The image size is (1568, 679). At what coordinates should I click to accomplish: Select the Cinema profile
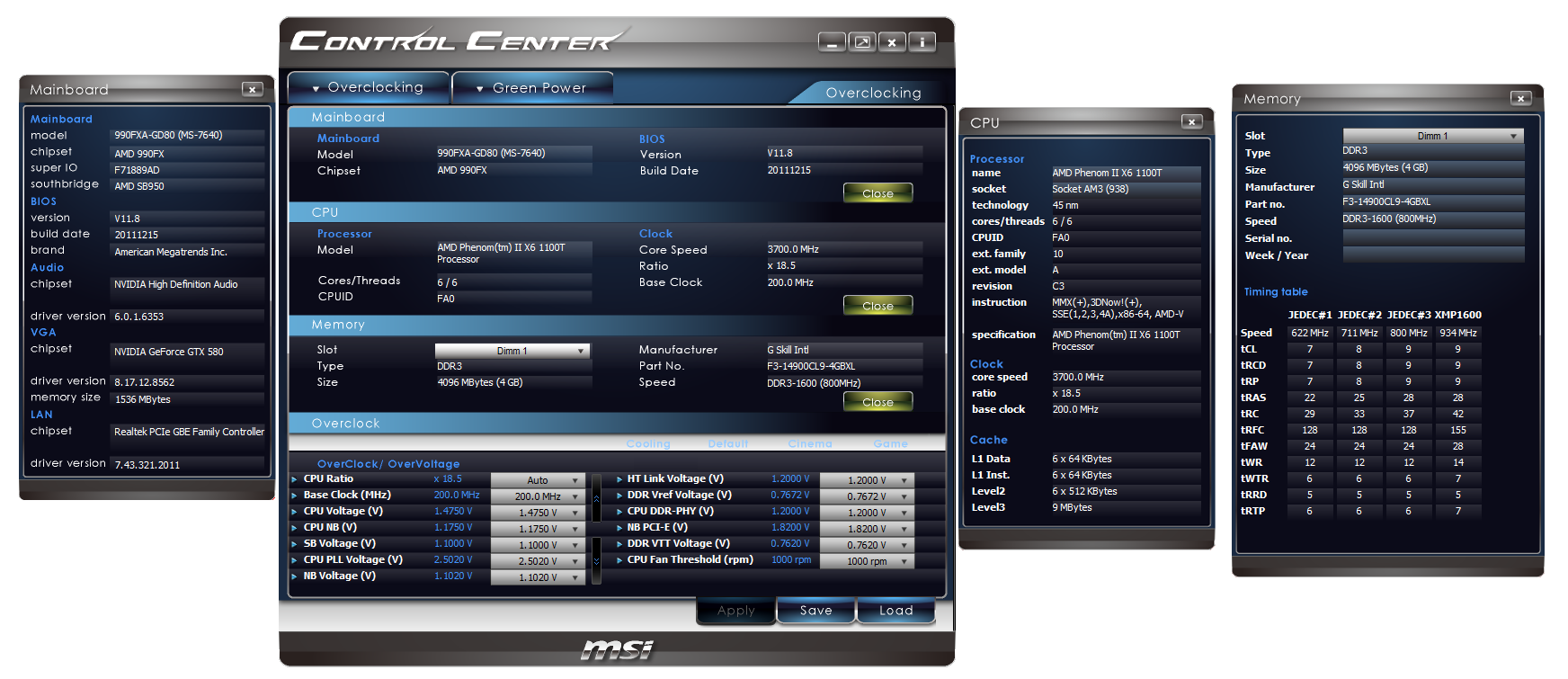810,443
